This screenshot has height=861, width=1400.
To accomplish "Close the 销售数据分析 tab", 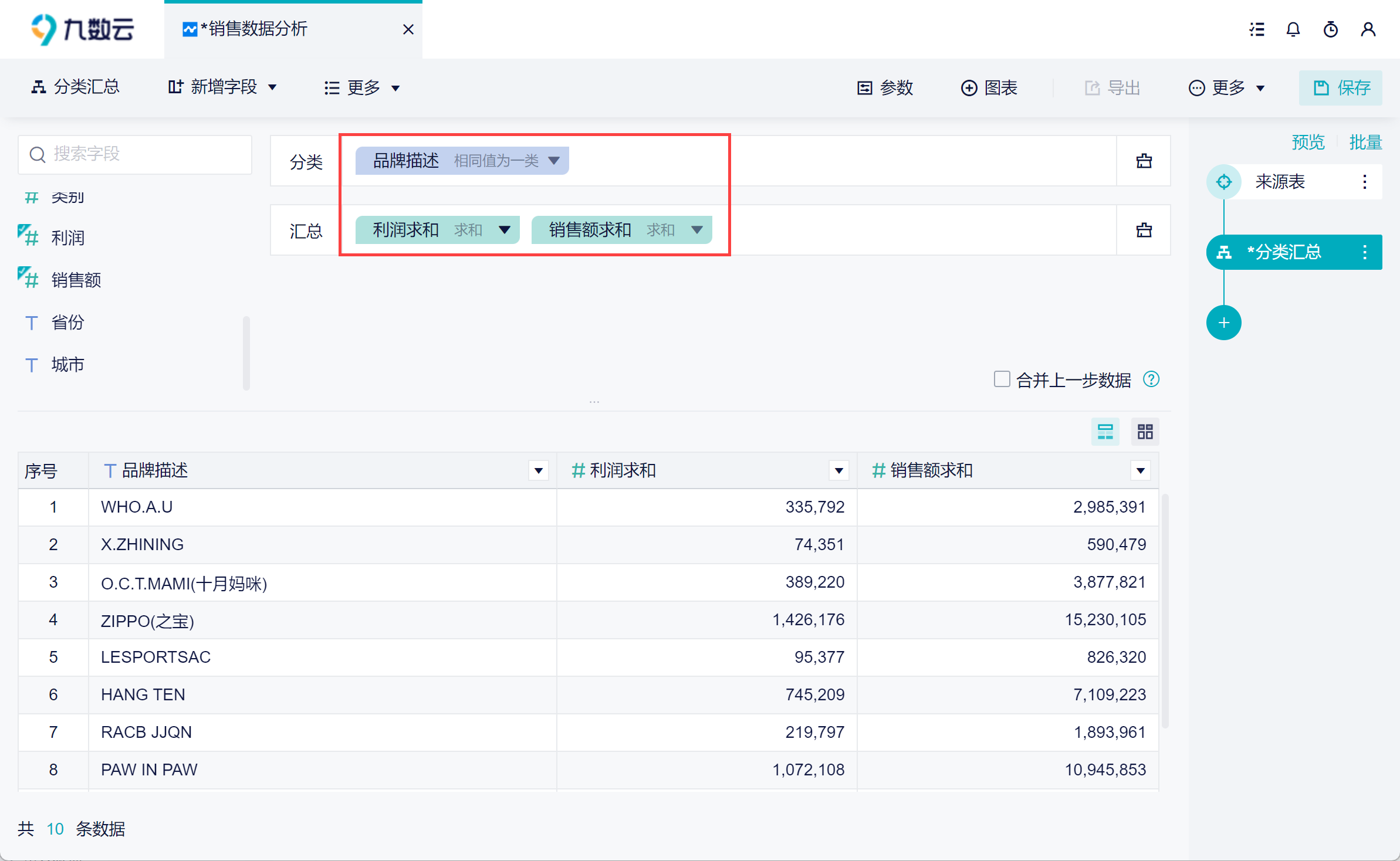I will click(x=408, y=29).
